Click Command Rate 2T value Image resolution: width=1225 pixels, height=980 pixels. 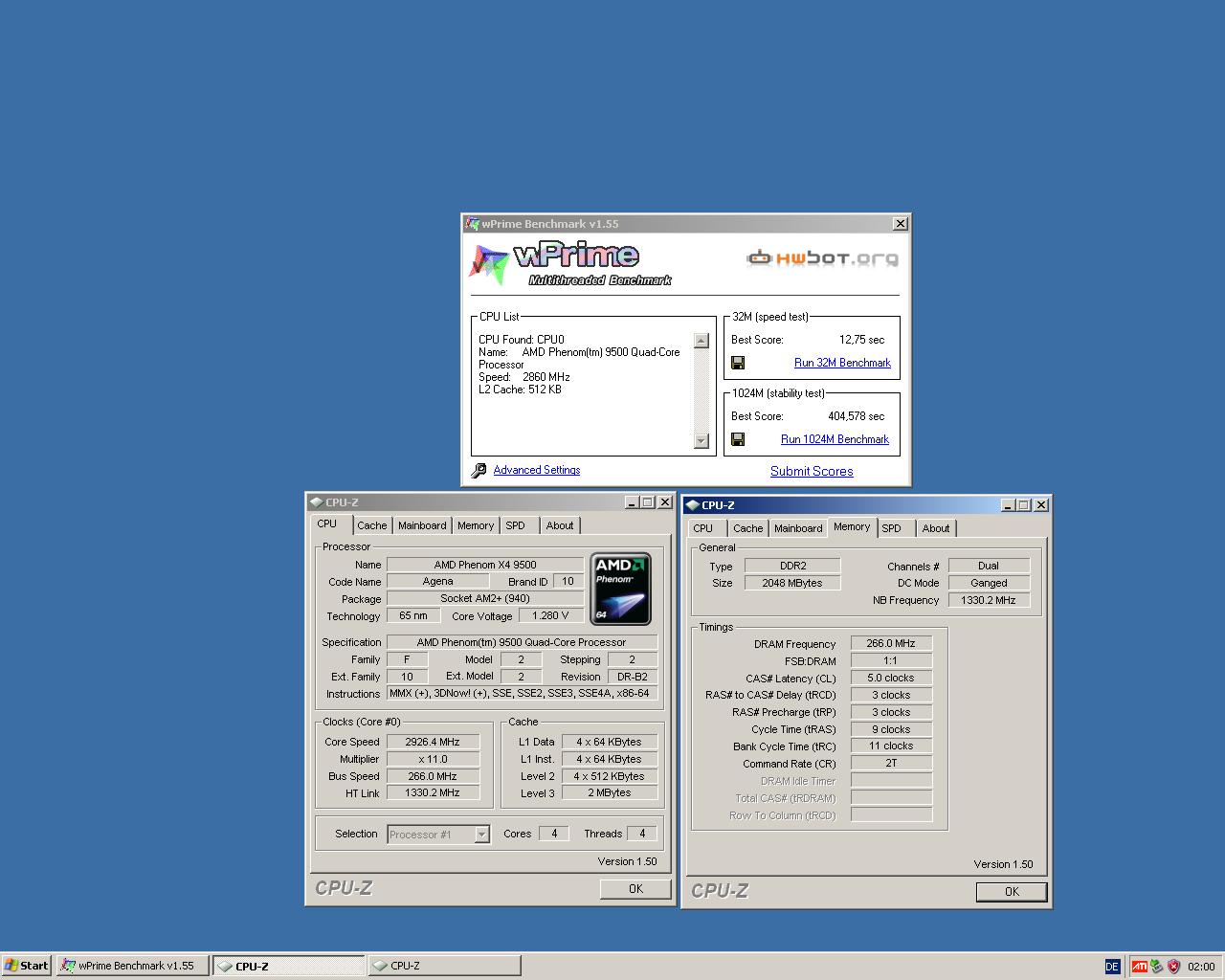click(x=891, y=763)
